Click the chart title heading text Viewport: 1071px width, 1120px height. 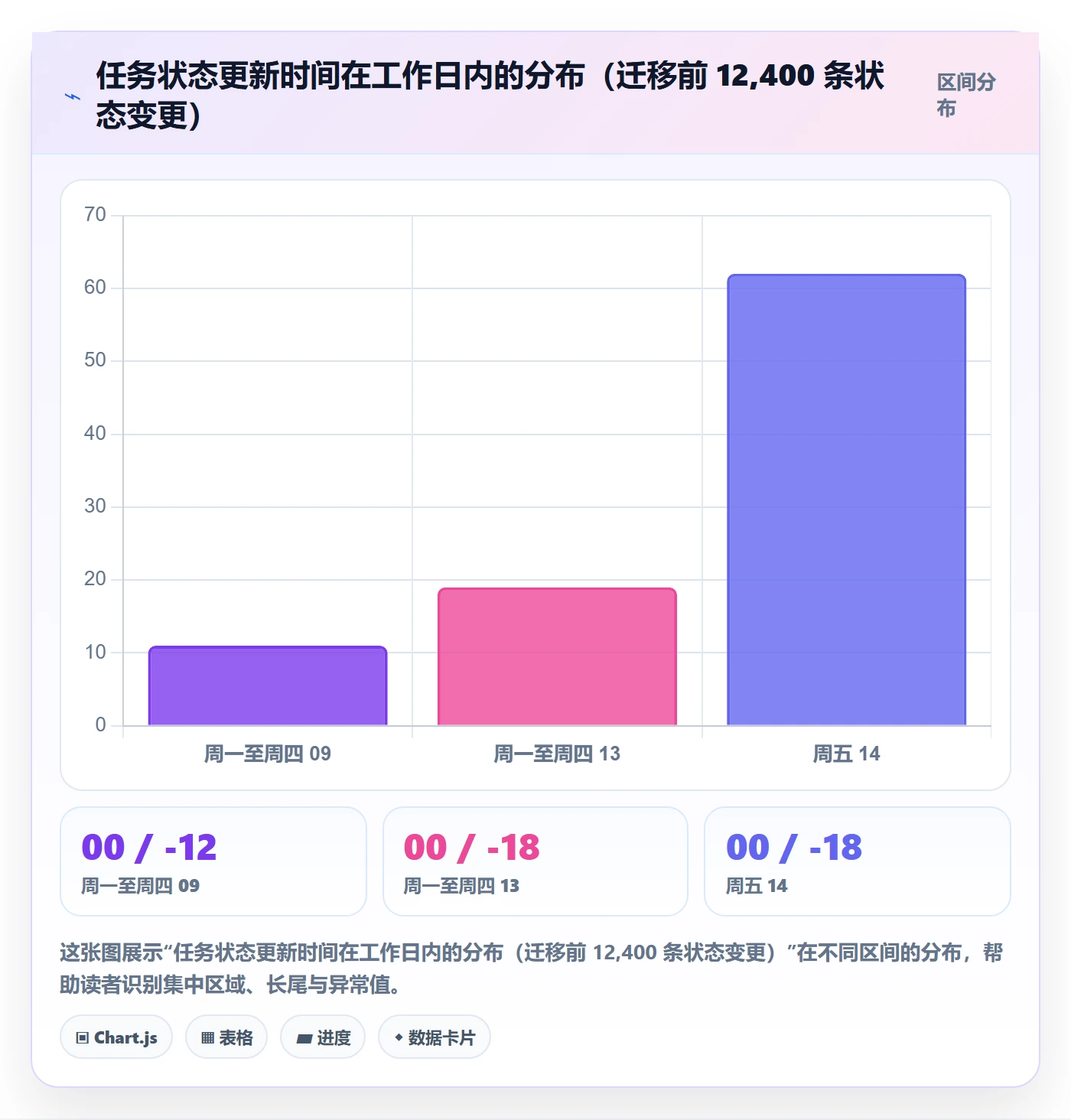[490, 96]
